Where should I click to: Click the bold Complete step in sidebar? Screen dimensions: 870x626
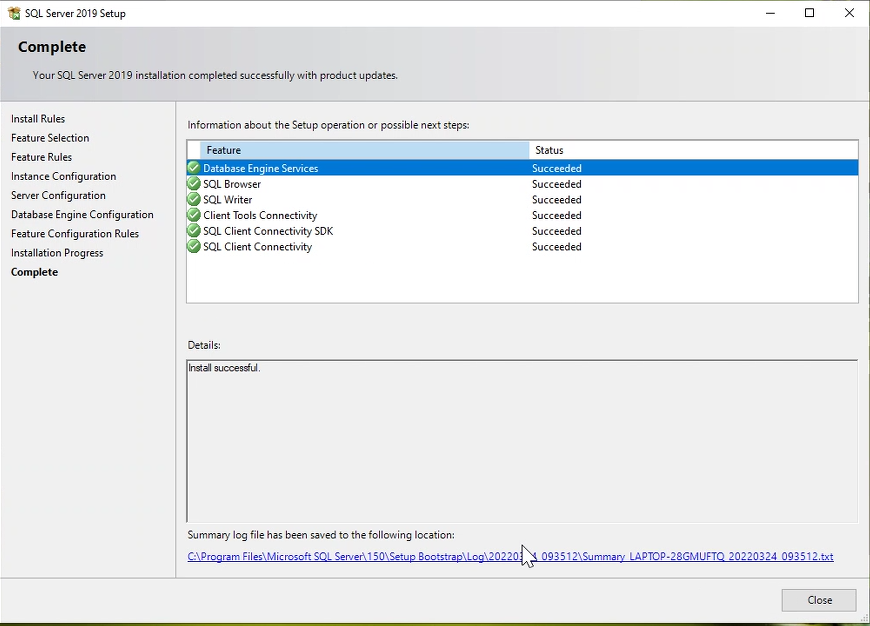(34, 271)
